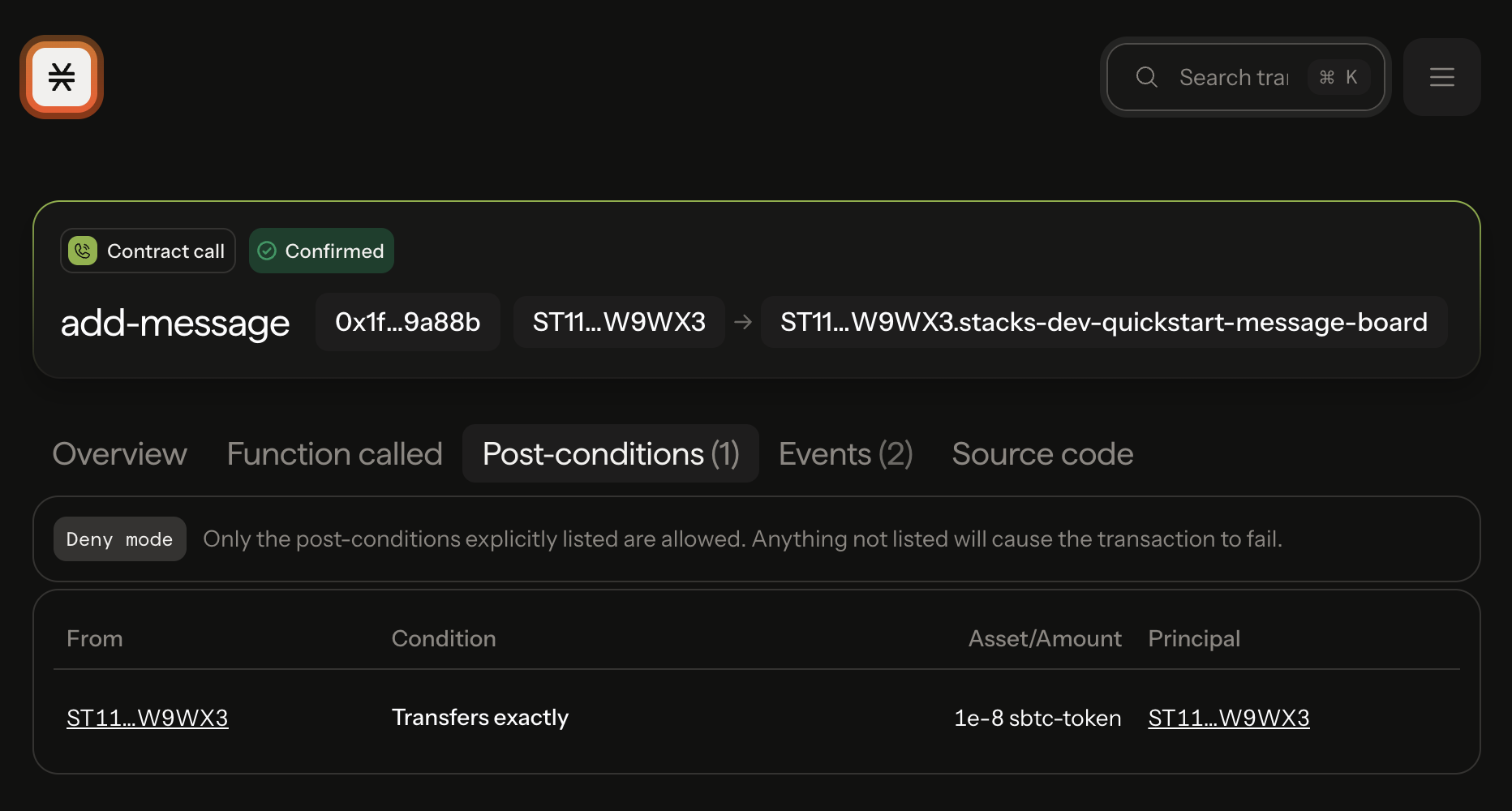Click the Stacks logo home icon
1512x811 pixels.
click(x=62, y=77)
